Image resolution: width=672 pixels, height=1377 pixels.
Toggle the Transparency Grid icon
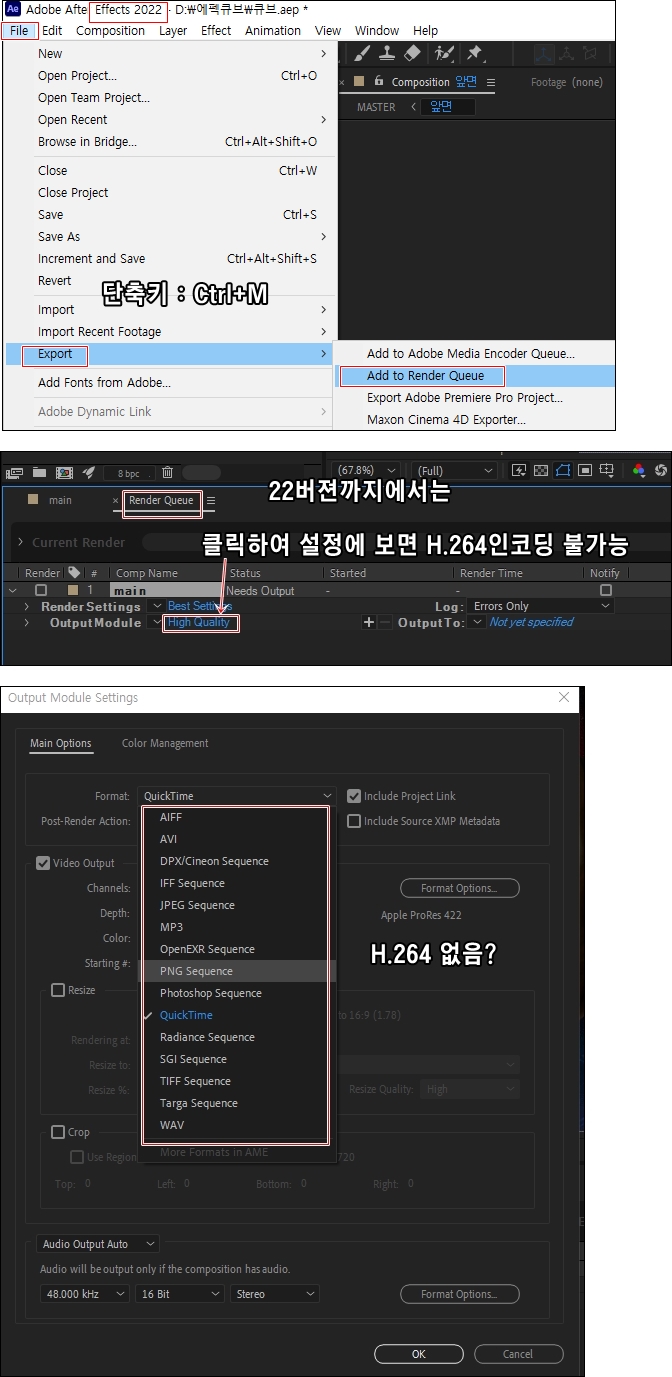click(x=541, y=470)
